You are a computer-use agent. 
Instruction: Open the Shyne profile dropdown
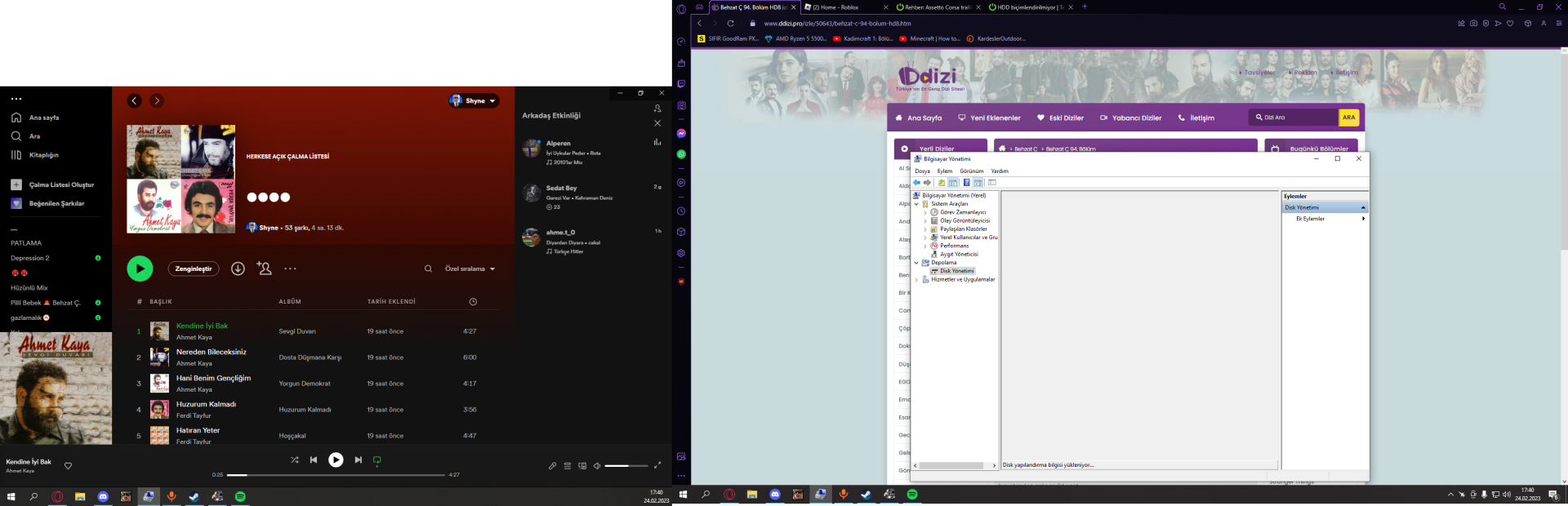(x=474, y=101)
